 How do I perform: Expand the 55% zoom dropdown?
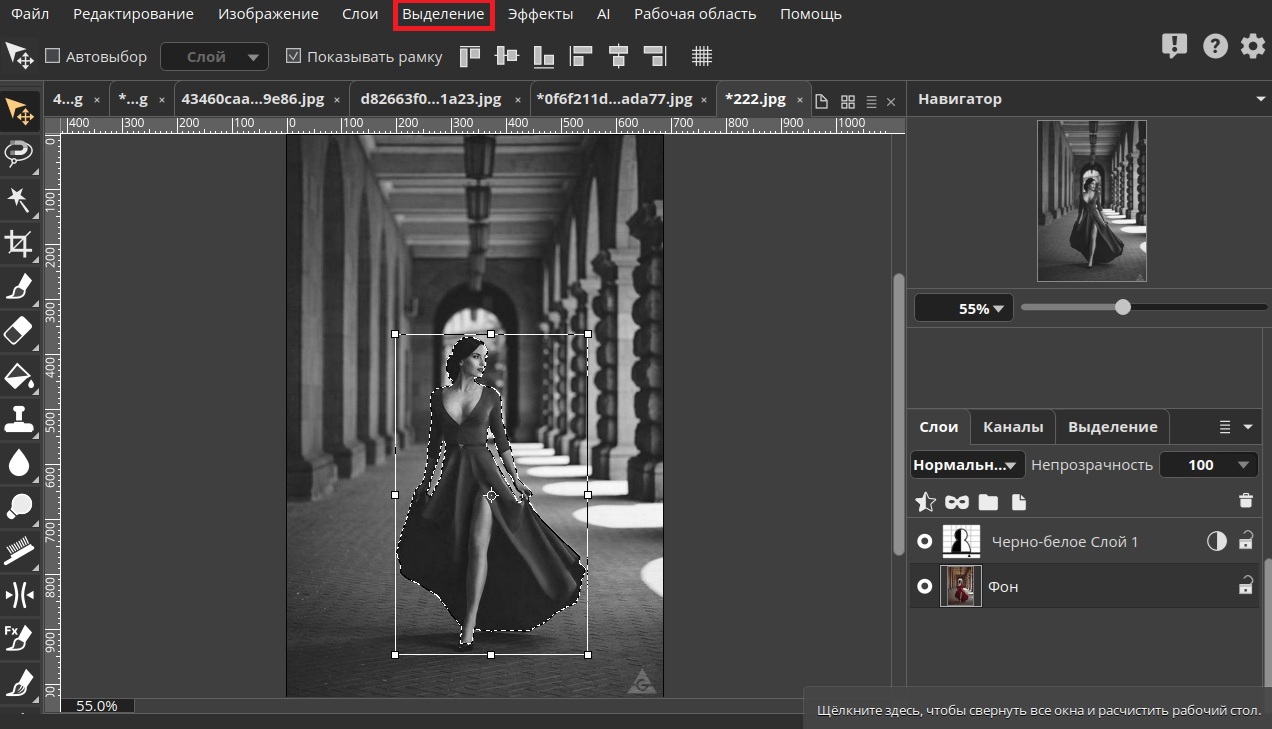point(964,308)
